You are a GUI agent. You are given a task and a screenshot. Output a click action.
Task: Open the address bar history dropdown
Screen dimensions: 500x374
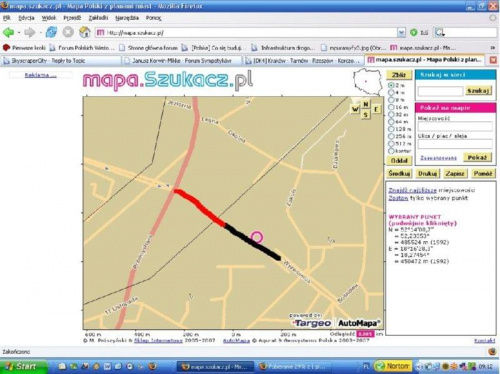(x=401, y=32)
